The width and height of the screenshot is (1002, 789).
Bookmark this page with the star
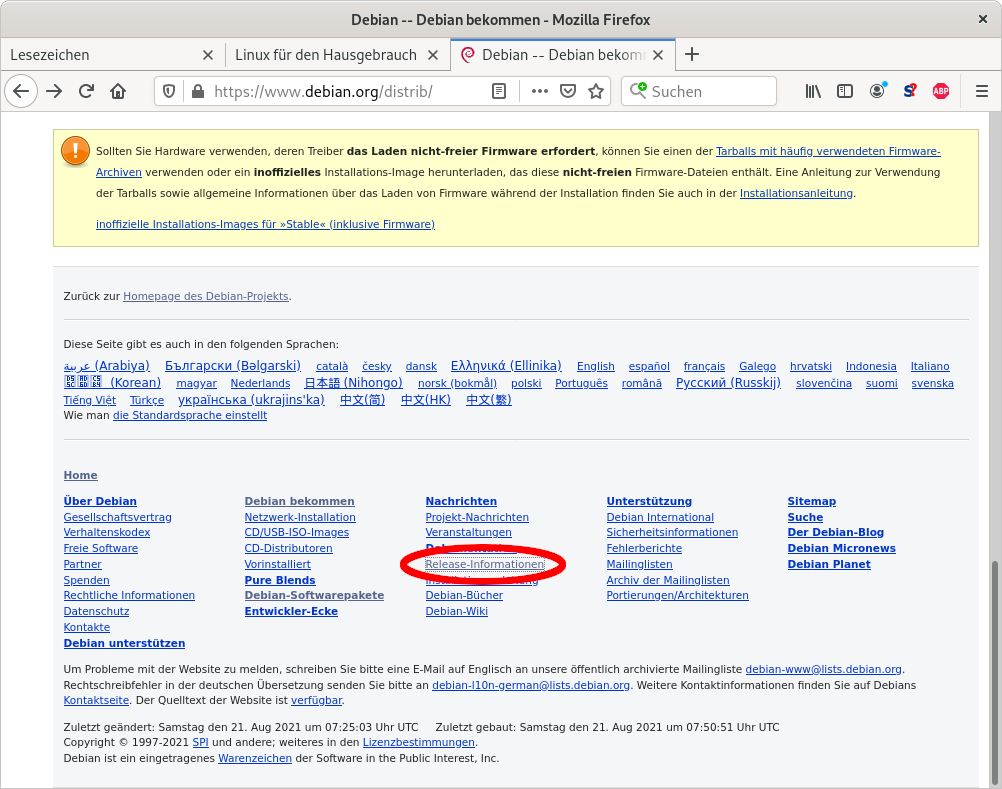pos(596,91)
